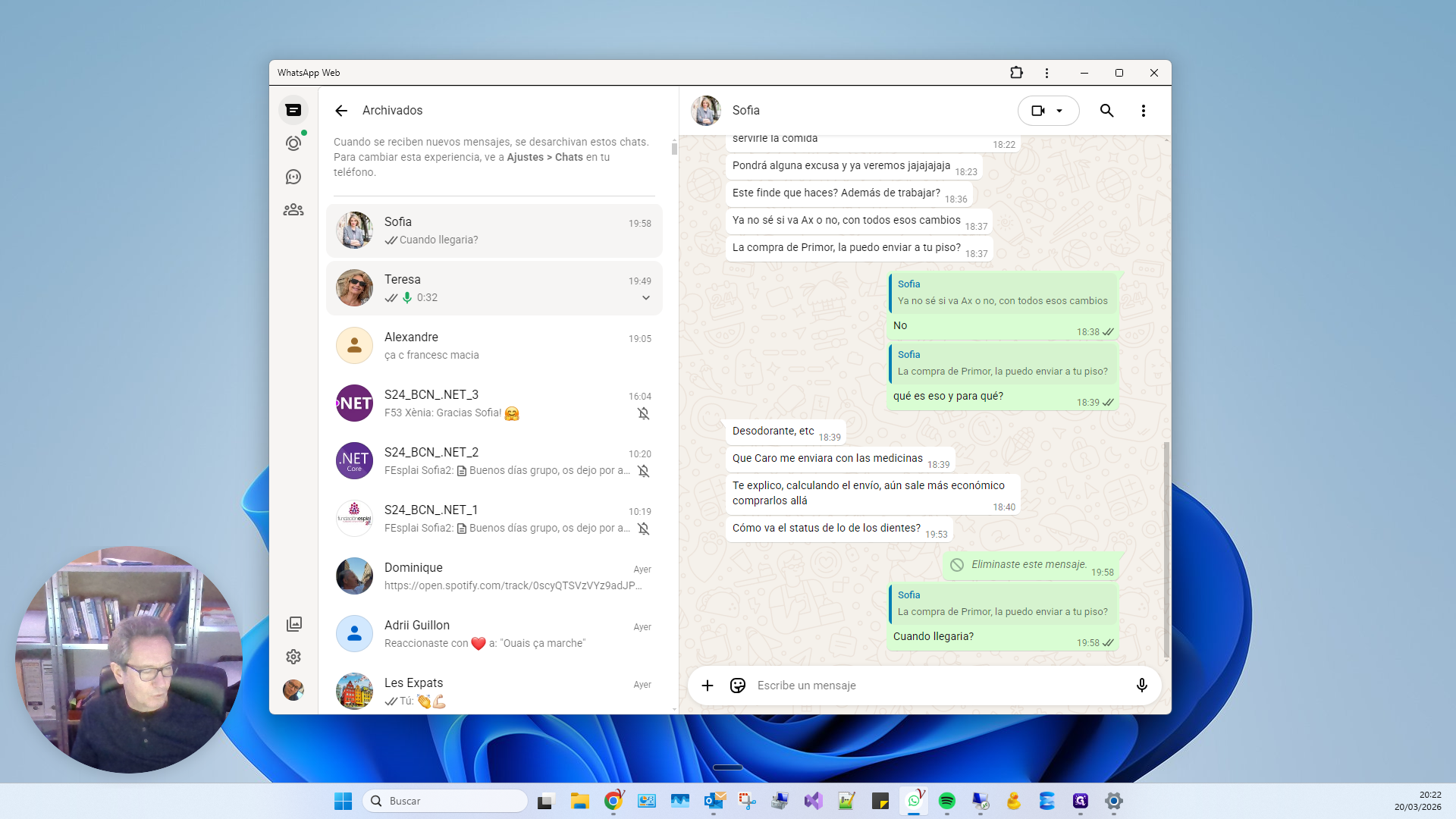Open the Chats tab in sidebar
1456x819 pixels.
pyautogui.click(x=293, y=111)
